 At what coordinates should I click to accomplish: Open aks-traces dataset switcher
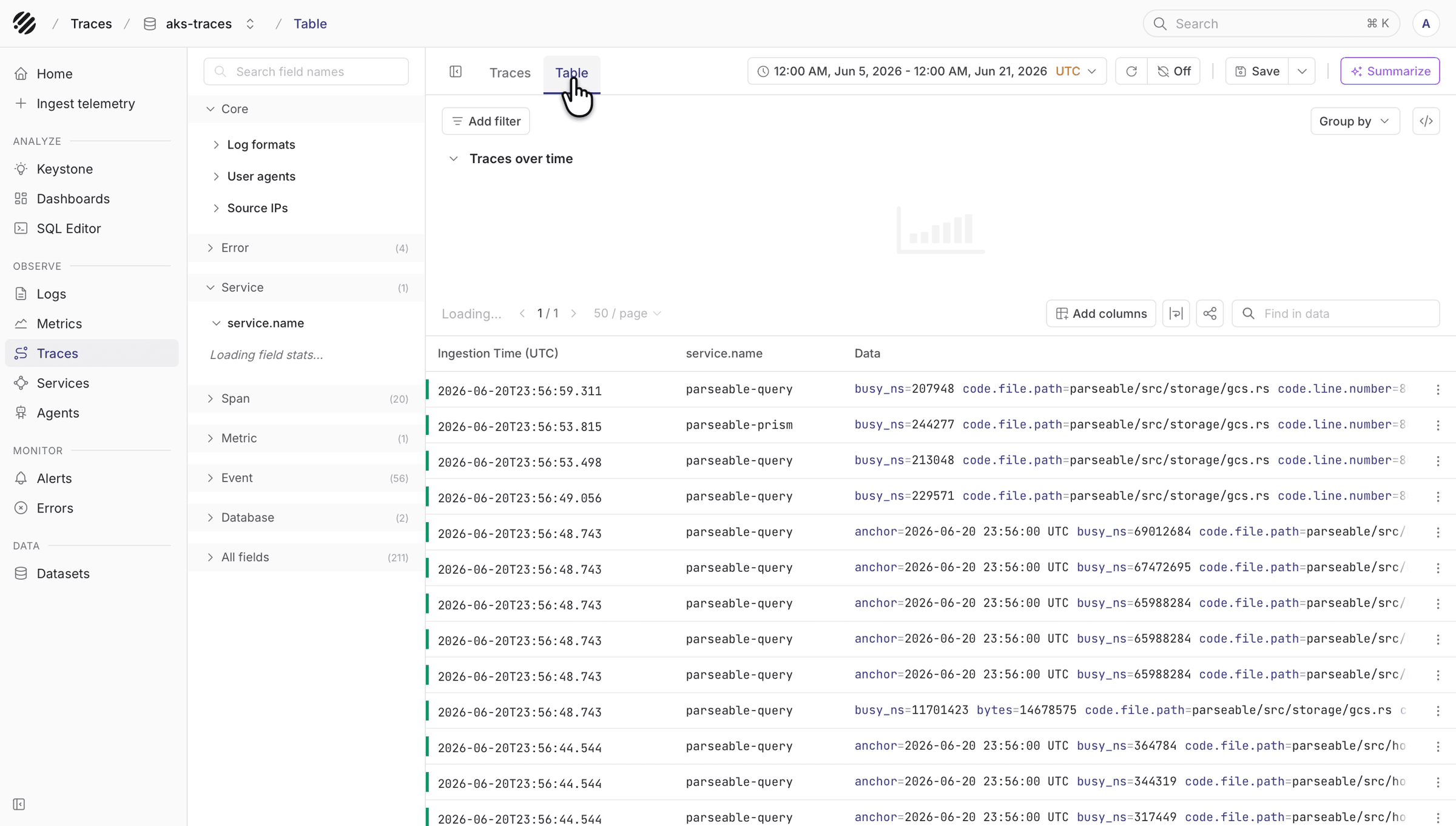[x=250, y=24]
